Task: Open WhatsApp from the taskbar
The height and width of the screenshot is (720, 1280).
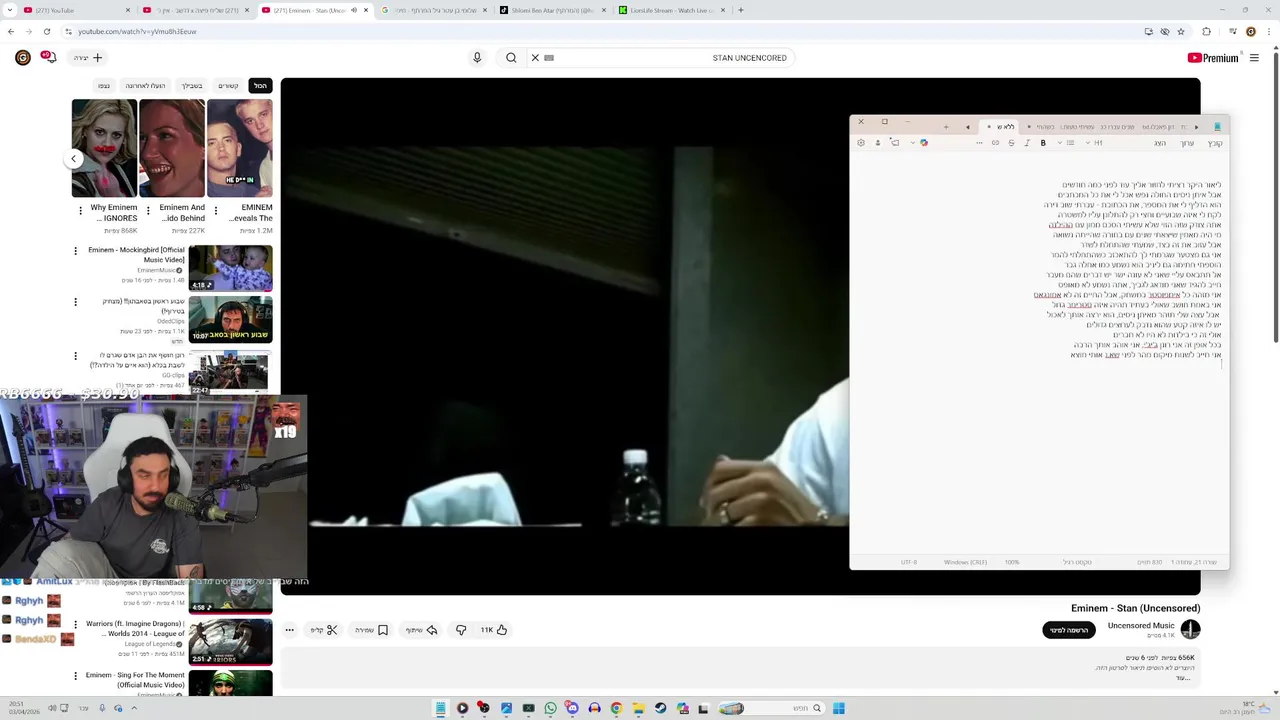Action: click(x=551, y=708)
